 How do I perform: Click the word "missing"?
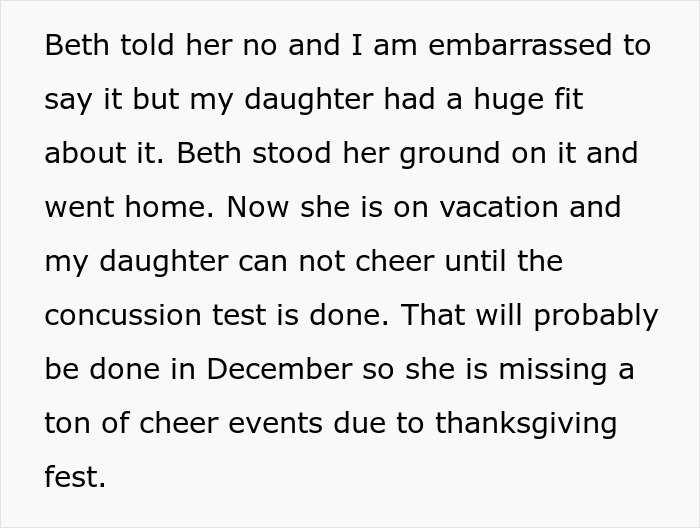pyautogui.click(x=553, y=370)
